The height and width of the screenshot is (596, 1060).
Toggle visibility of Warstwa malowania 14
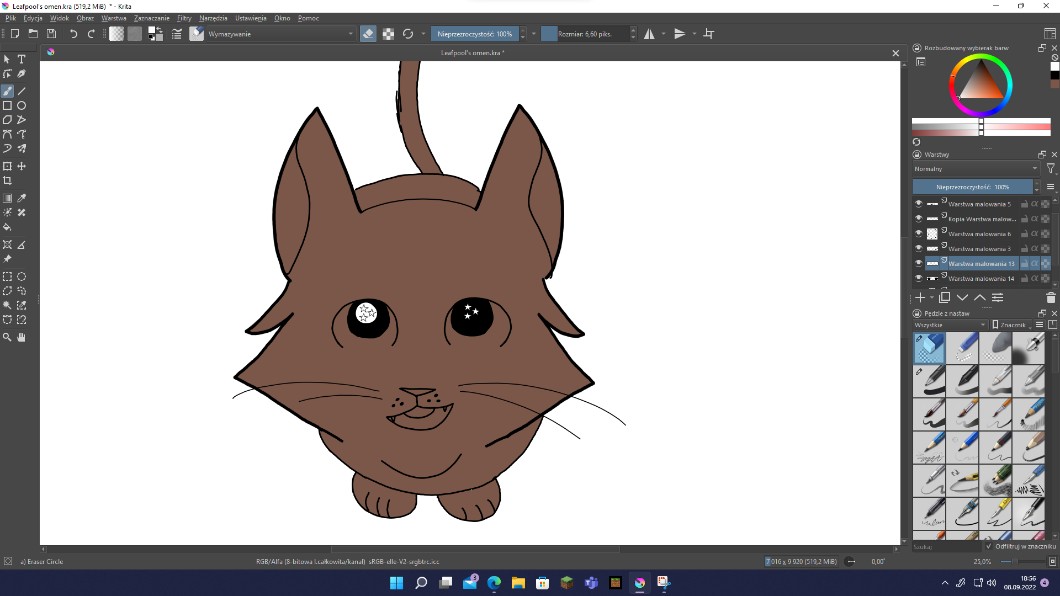tap(919, 278)
